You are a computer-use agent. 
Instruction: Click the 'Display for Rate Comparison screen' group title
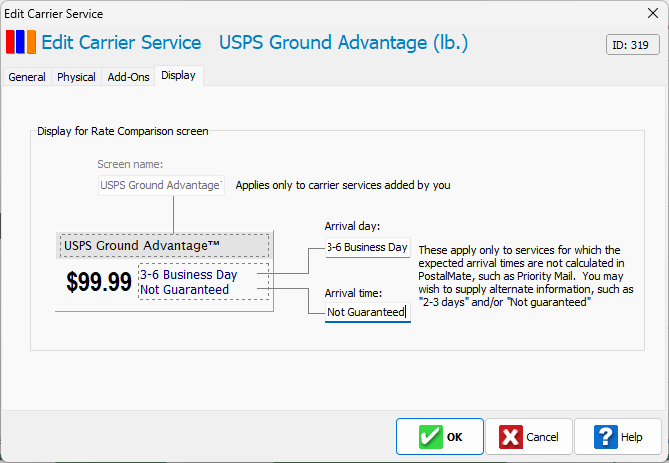pyautogui.click(x=123, y=131)
